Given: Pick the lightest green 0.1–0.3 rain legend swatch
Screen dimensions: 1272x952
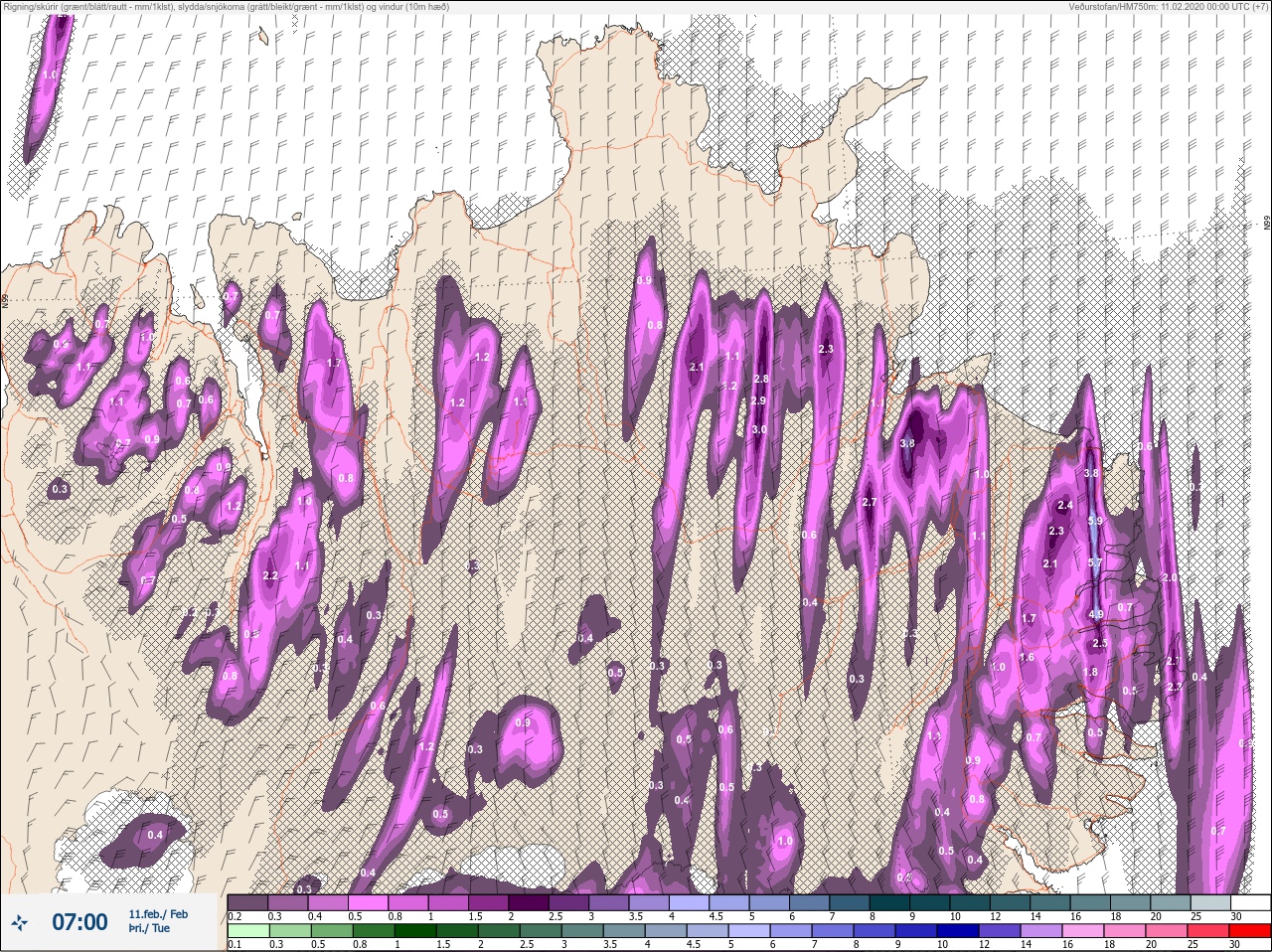Looking at the screenshot, I should coord(248,931).
